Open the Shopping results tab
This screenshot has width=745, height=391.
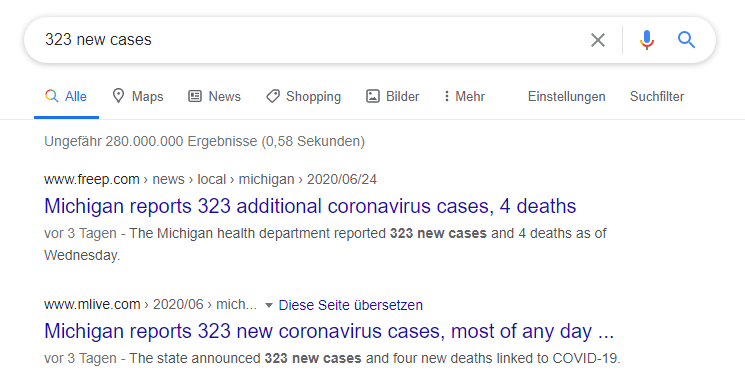(x=304, y=96)
